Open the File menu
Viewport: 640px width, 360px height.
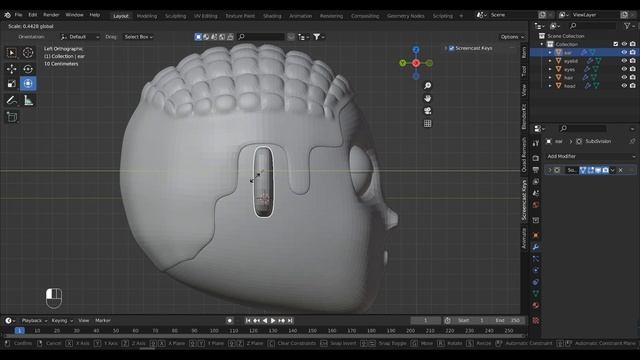click(x=18, y=15)
